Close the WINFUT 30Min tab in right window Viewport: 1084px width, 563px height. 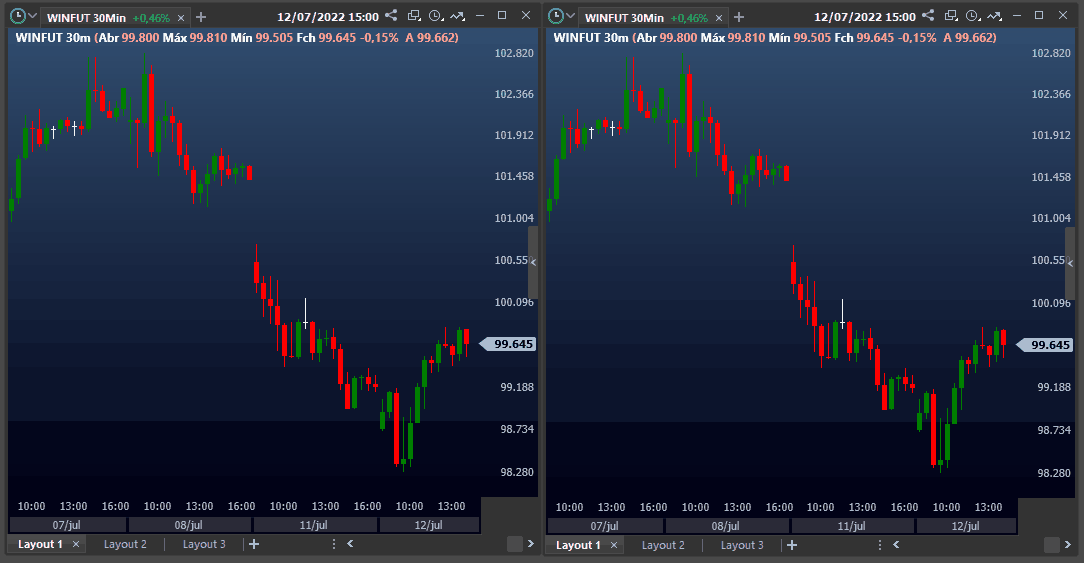[719, 18]
